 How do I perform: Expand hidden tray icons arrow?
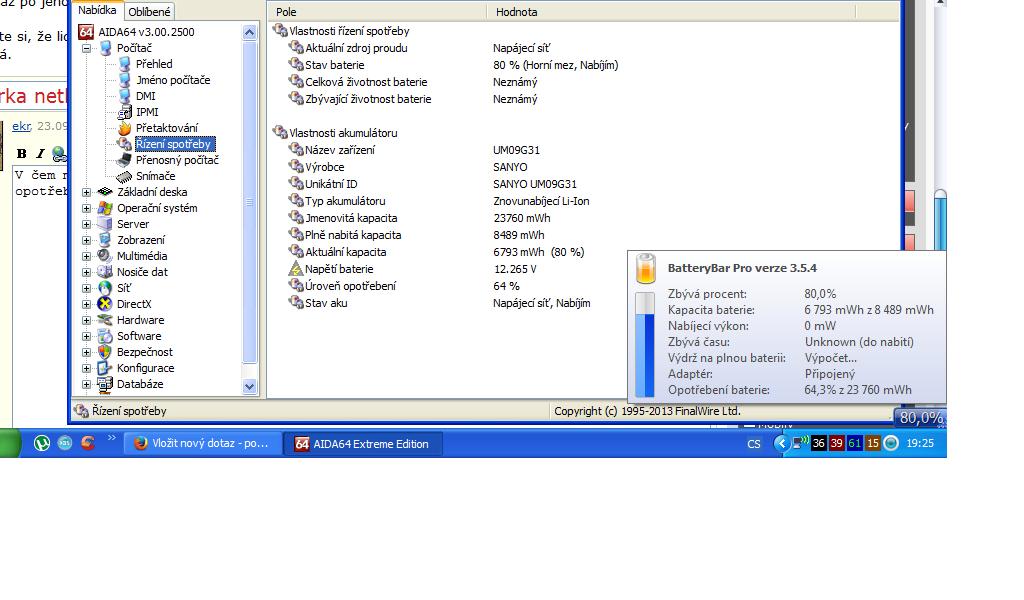click(780, 444)
